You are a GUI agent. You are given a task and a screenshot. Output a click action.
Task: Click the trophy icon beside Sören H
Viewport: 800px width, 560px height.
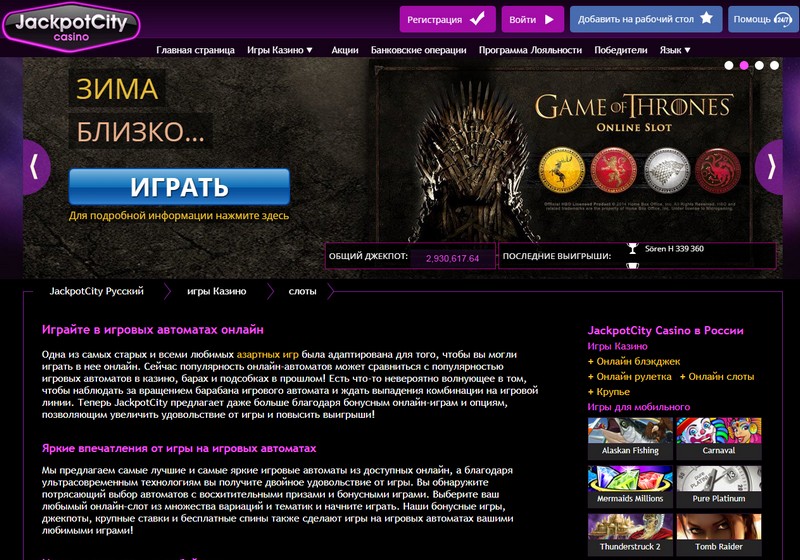[x=633, y=248]
